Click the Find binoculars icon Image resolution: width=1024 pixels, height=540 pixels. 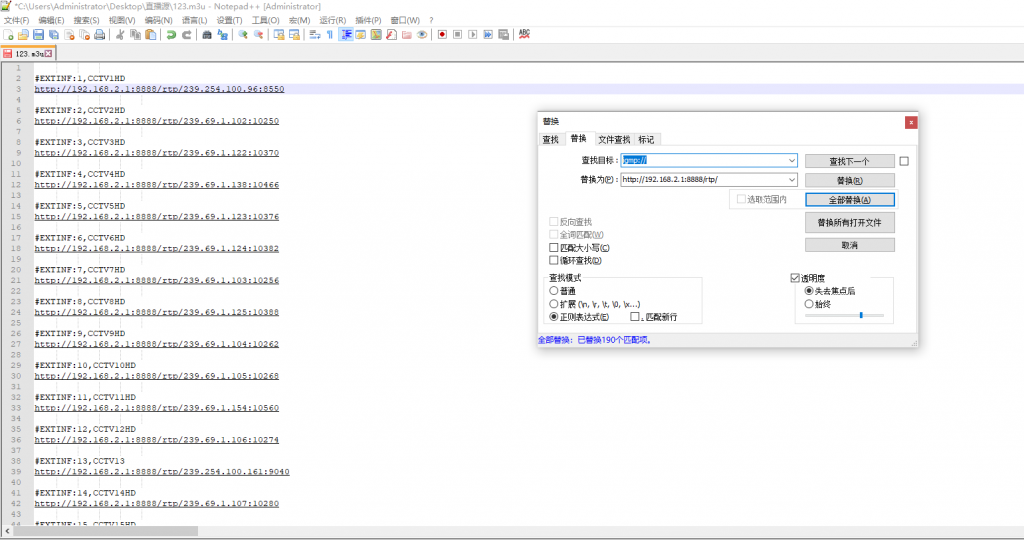tap(207, 35)
